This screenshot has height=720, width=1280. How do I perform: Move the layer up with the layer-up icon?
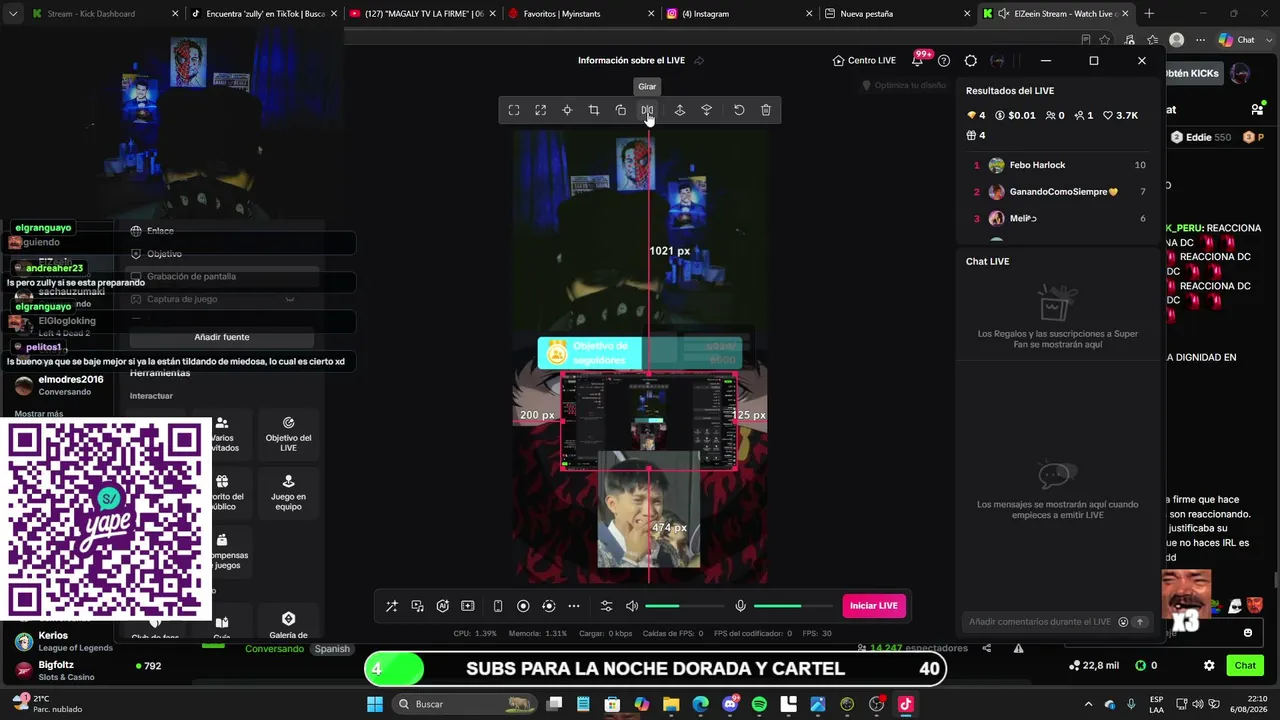pyautogui.click(x=680, y=110)
